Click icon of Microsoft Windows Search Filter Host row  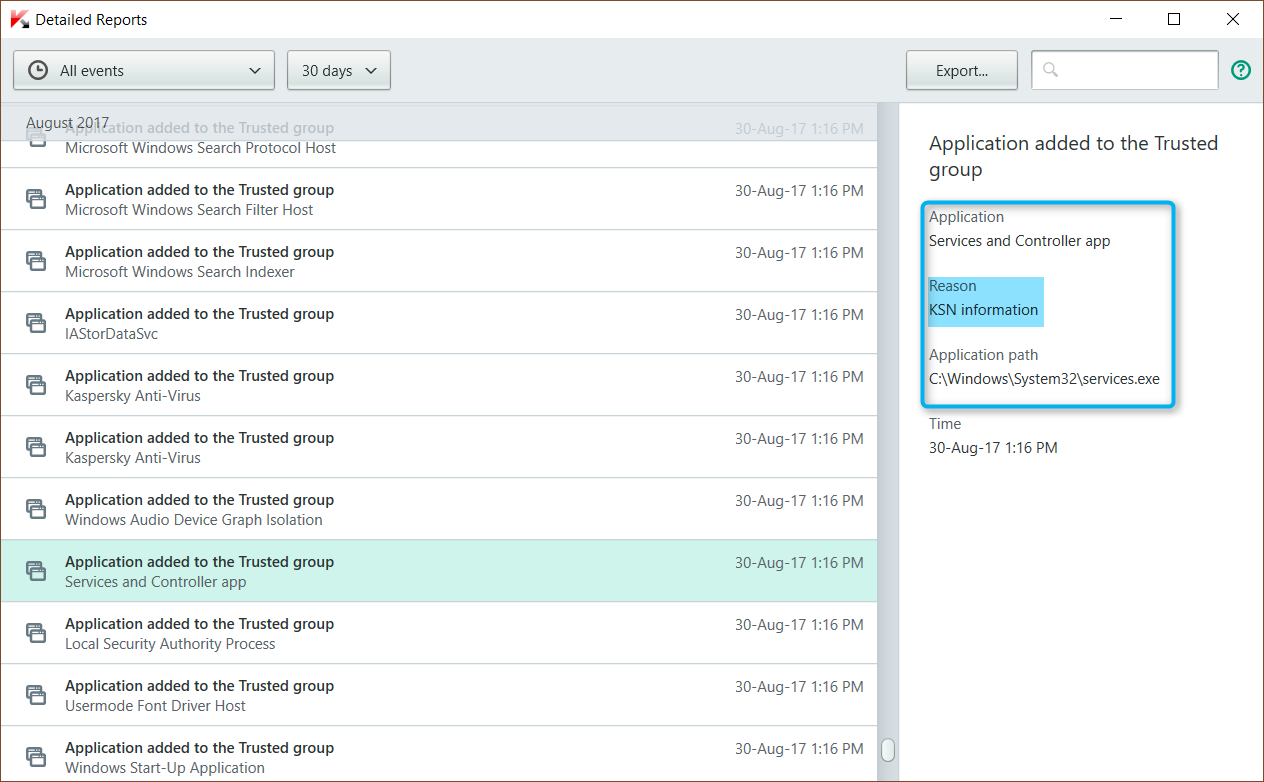click(36, 198)
